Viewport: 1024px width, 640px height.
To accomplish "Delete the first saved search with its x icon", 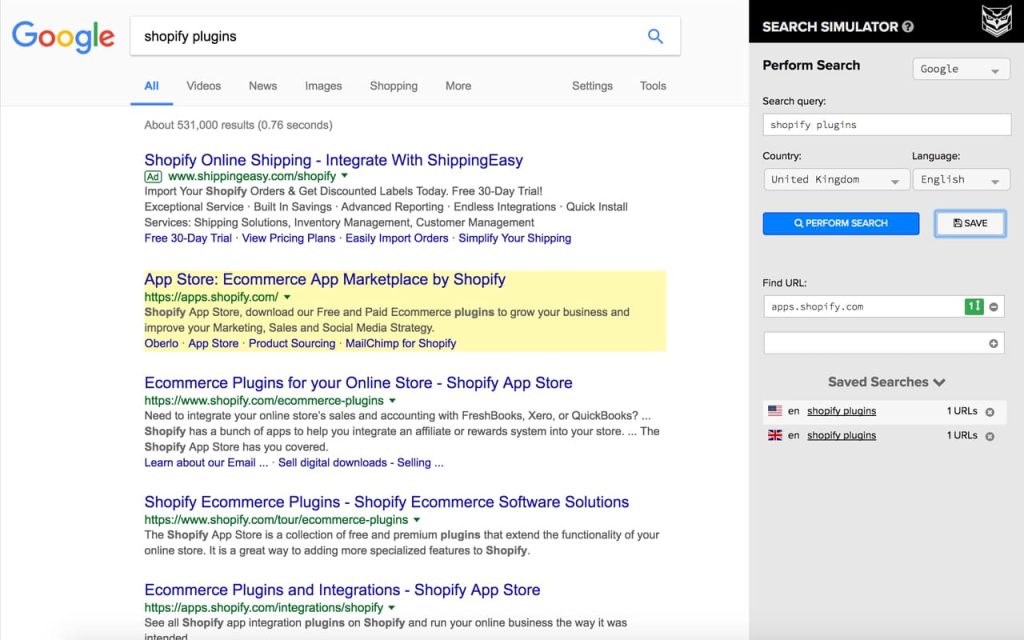I will tap(990, 410).
